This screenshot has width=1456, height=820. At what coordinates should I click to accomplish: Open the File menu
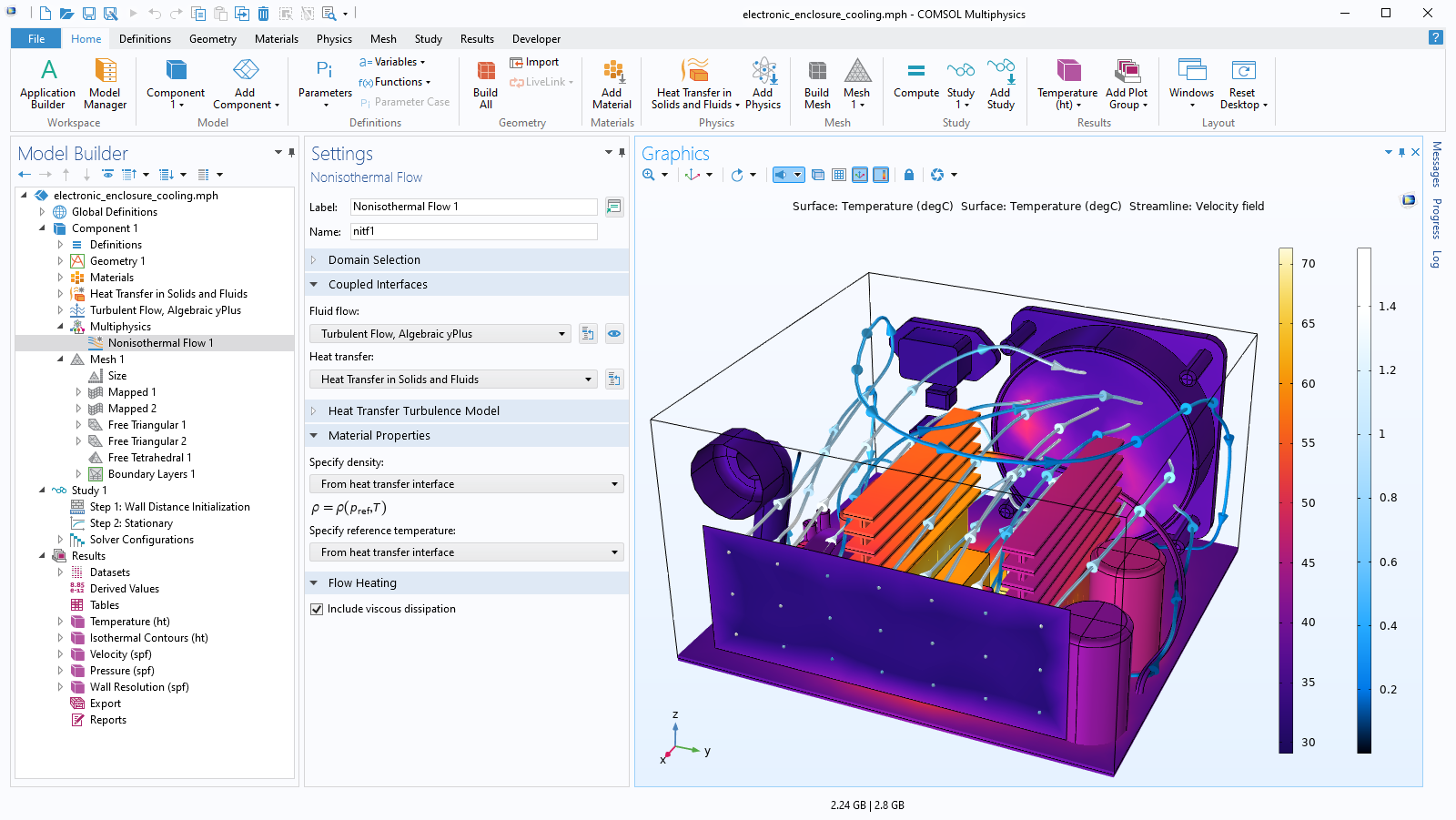[36, 39]
